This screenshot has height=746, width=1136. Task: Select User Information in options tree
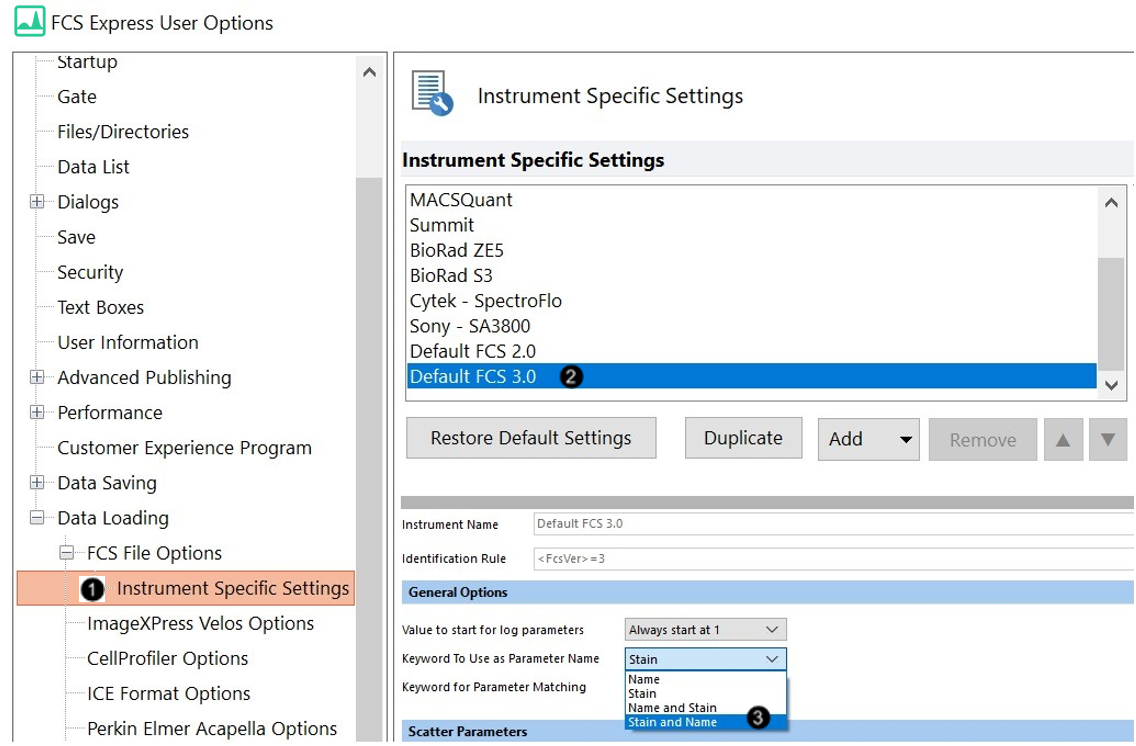click(128, 342)
